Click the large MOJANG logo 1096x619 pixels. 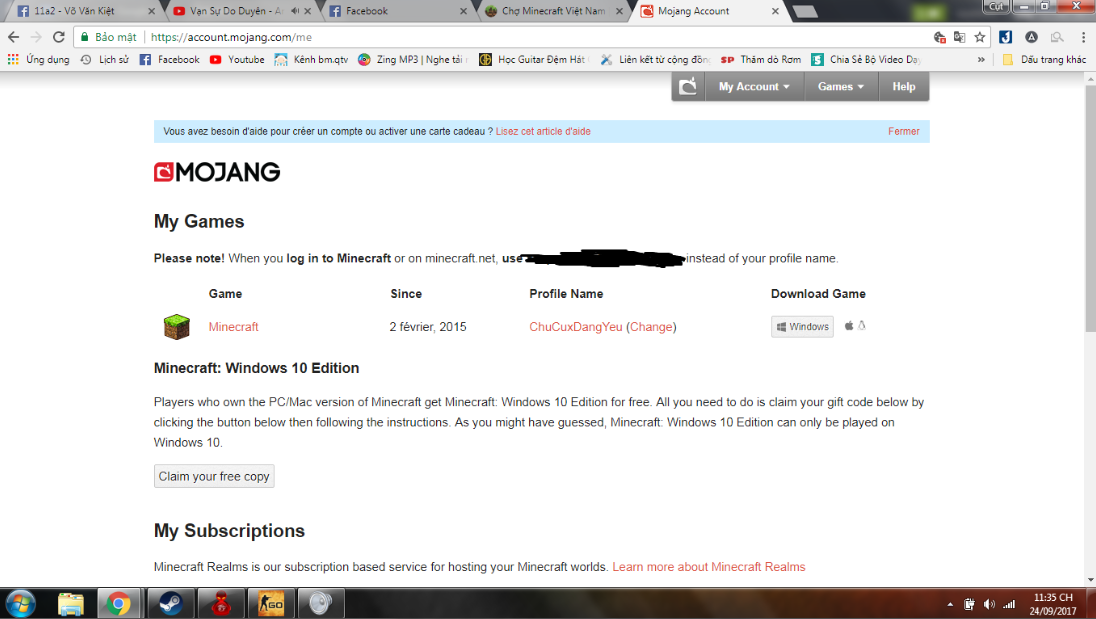click(217, 172)
